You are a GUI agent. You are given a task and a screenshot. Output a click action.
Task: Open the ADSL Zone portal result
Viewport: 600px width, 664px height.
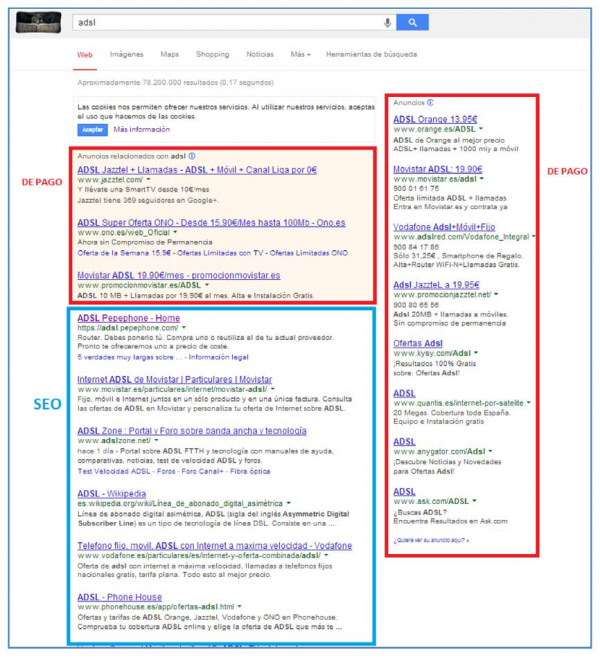pyautogui.click(x=192, y=431)
